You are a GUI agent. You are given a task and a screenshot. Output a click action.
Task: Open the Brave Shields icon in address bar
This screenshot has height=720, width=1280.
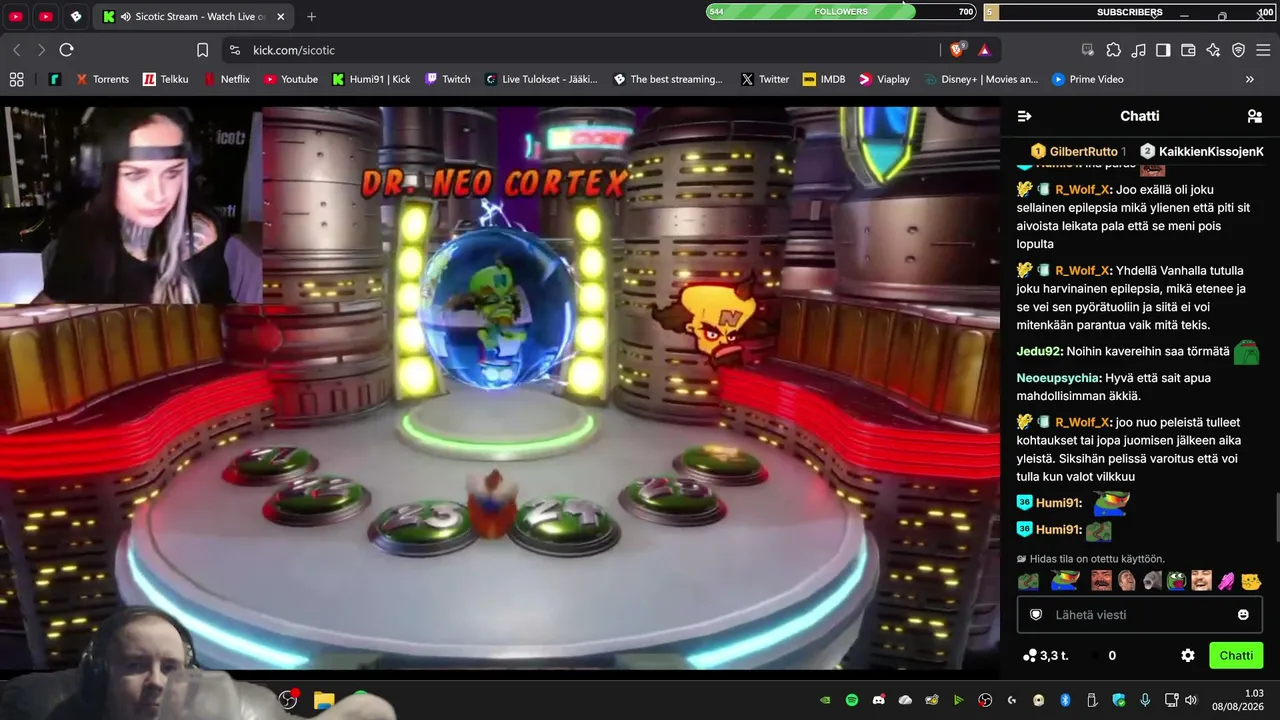click(x=957, y=50)
